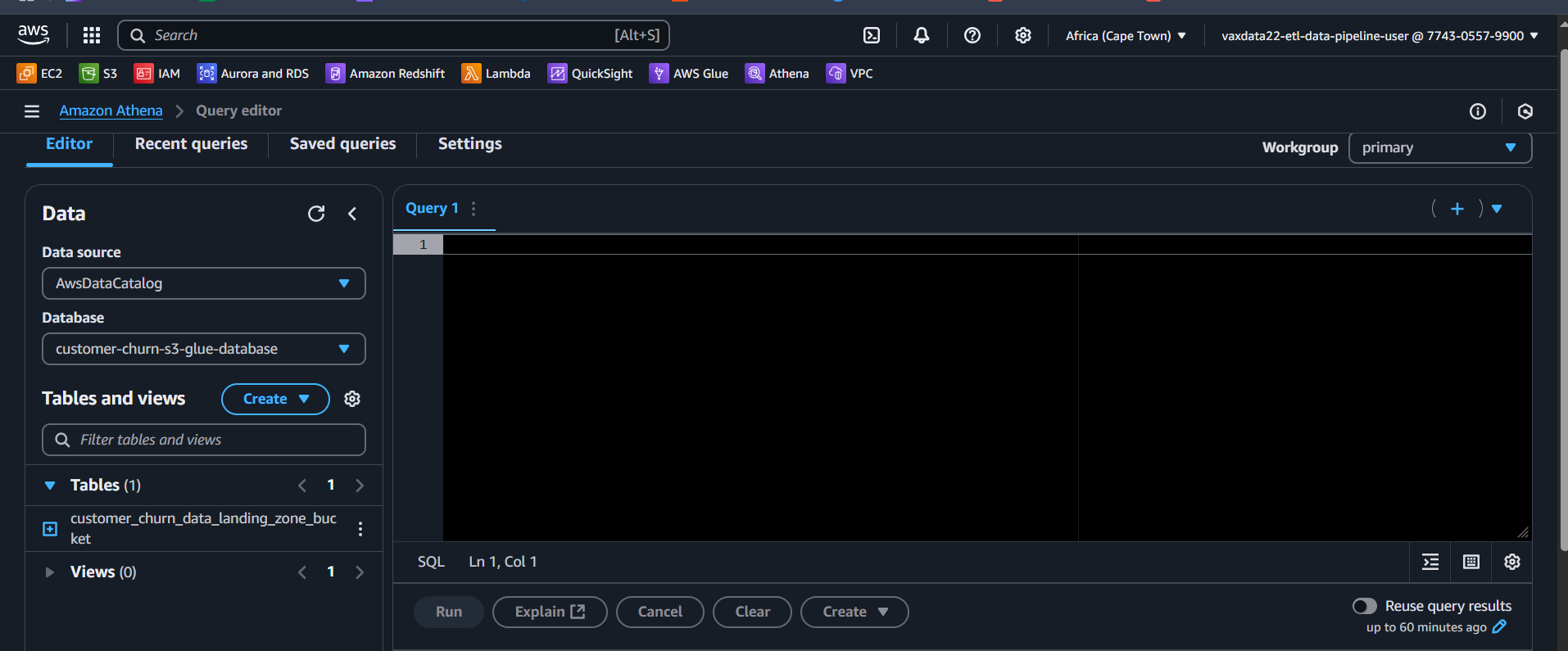Open the hamburger navigation menu
This screenshot has width=1568, height=651.
[x=32, y=111]
